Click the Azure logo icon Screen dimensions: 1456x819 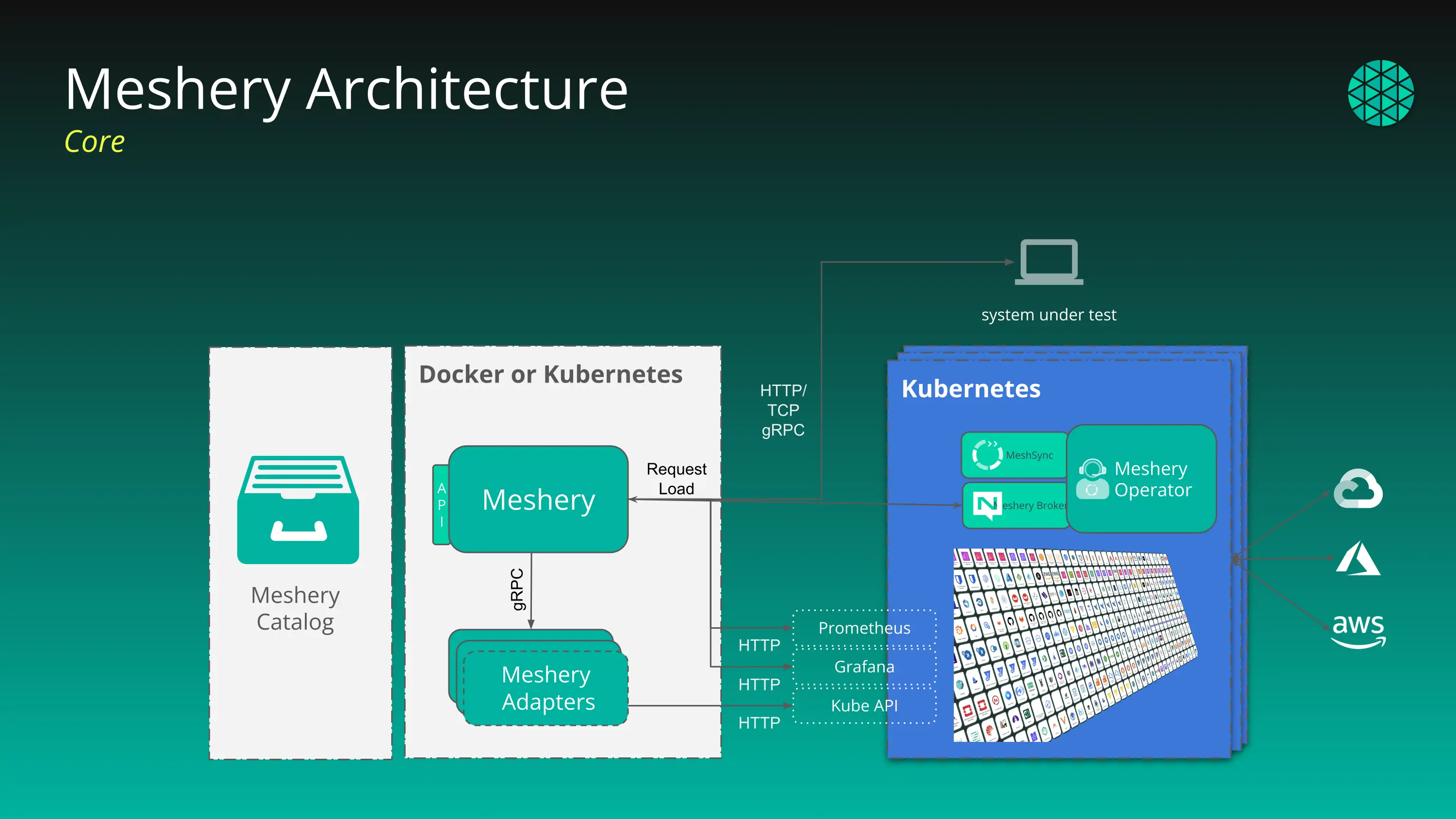(1357, 558)
